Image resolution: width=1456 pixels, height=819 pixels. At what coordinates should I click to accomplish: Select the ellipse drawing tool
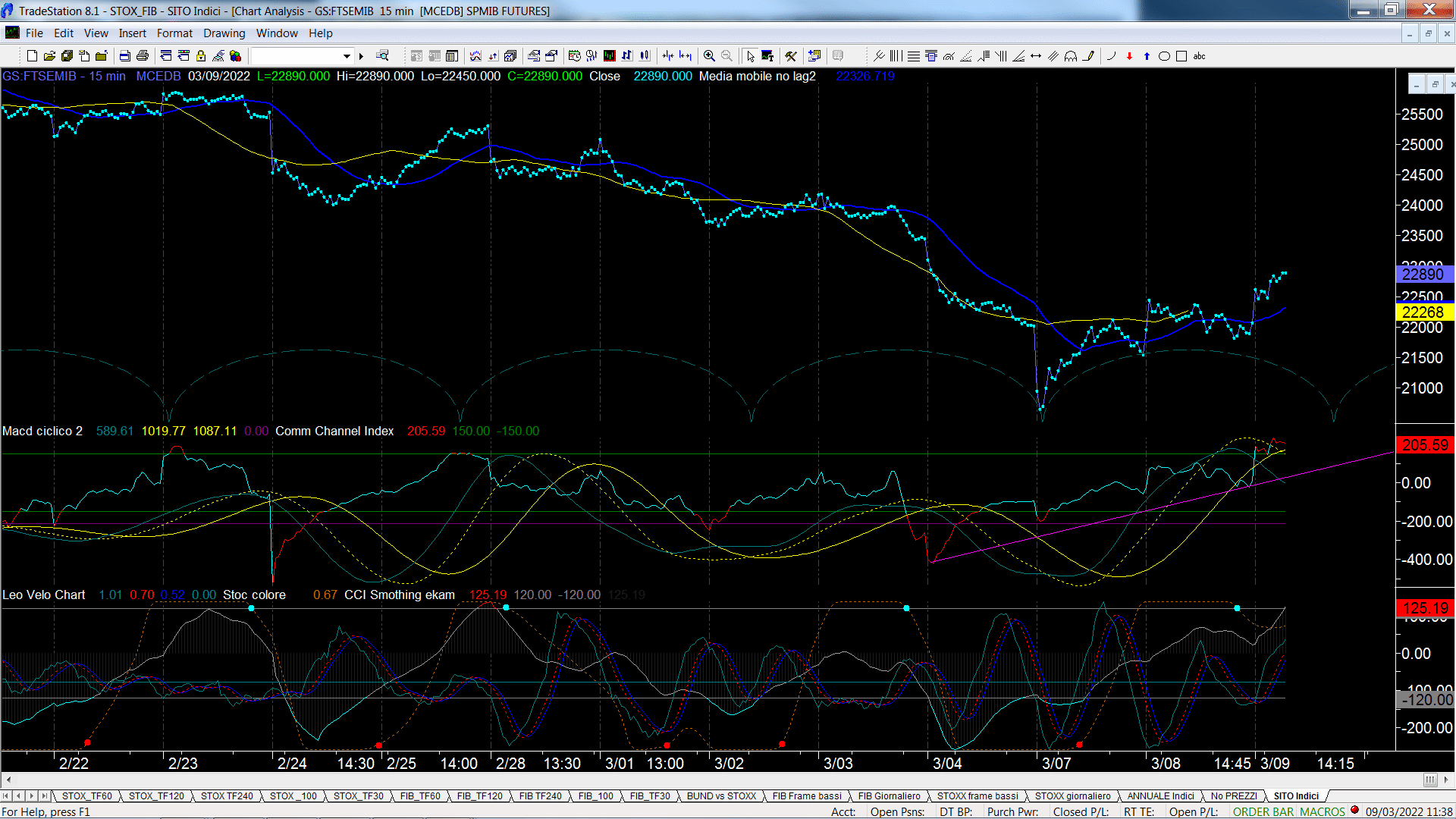(1164, 56)
